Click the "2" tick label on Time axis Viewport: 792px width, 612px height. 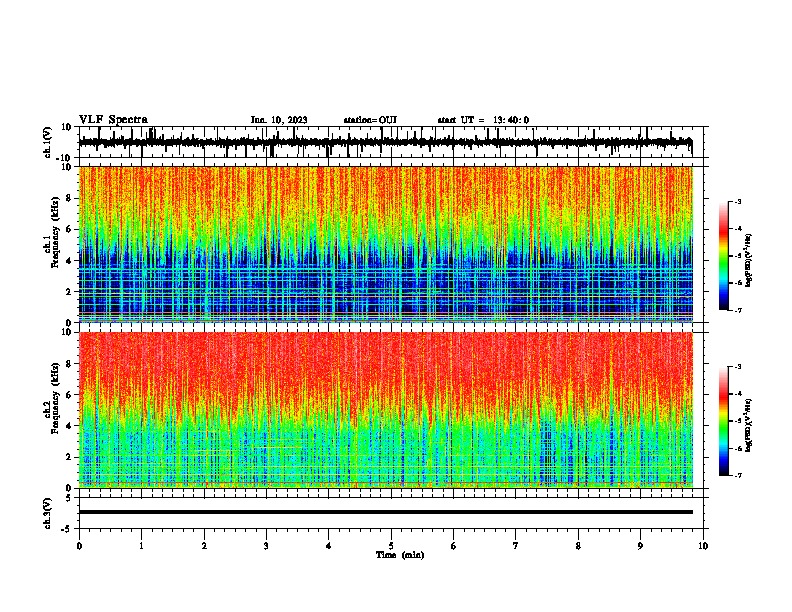click(x=204, y=546)
